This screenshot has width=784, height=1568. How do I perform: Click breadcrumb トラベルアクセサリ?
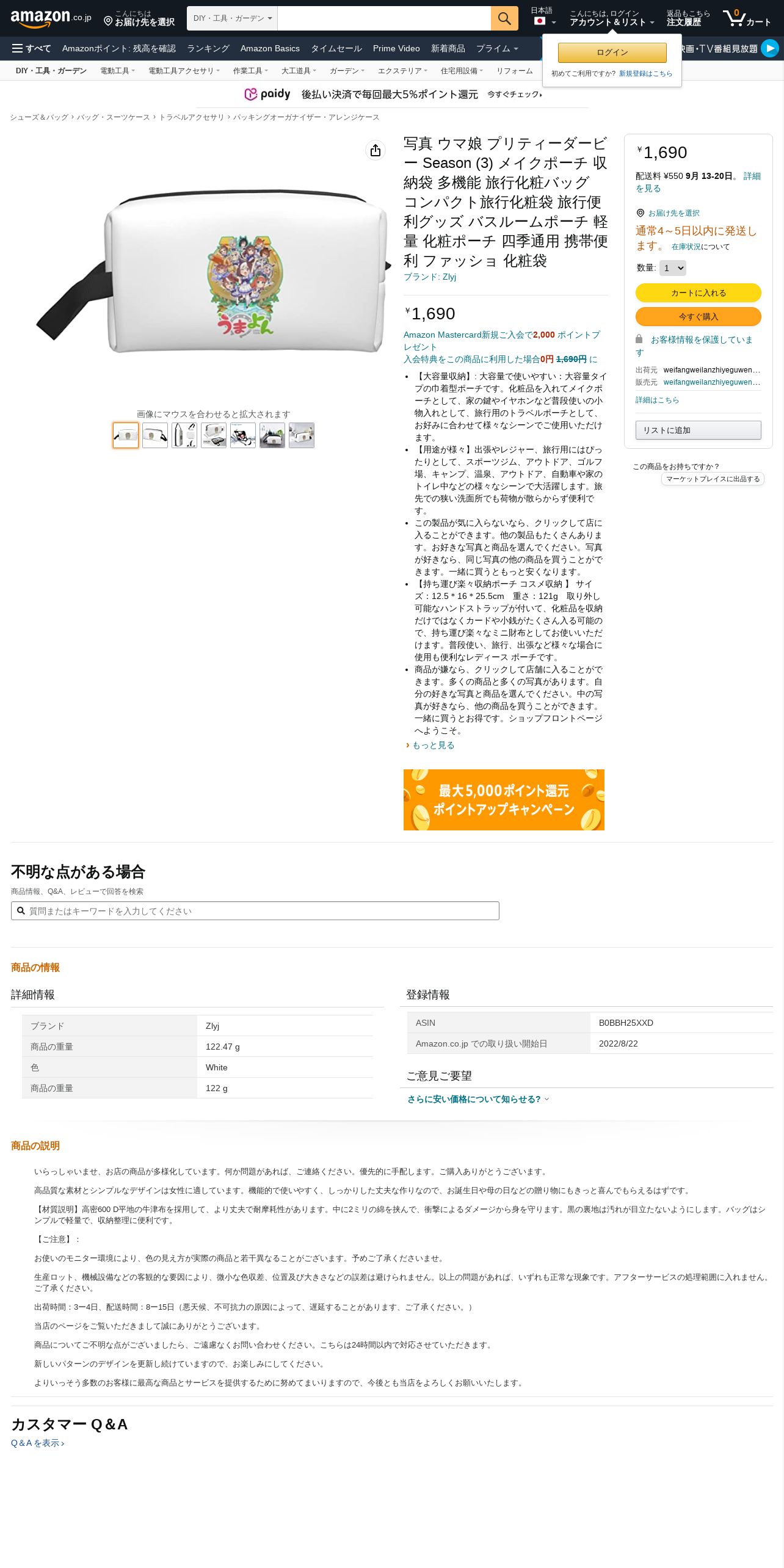tap(191, 117)
